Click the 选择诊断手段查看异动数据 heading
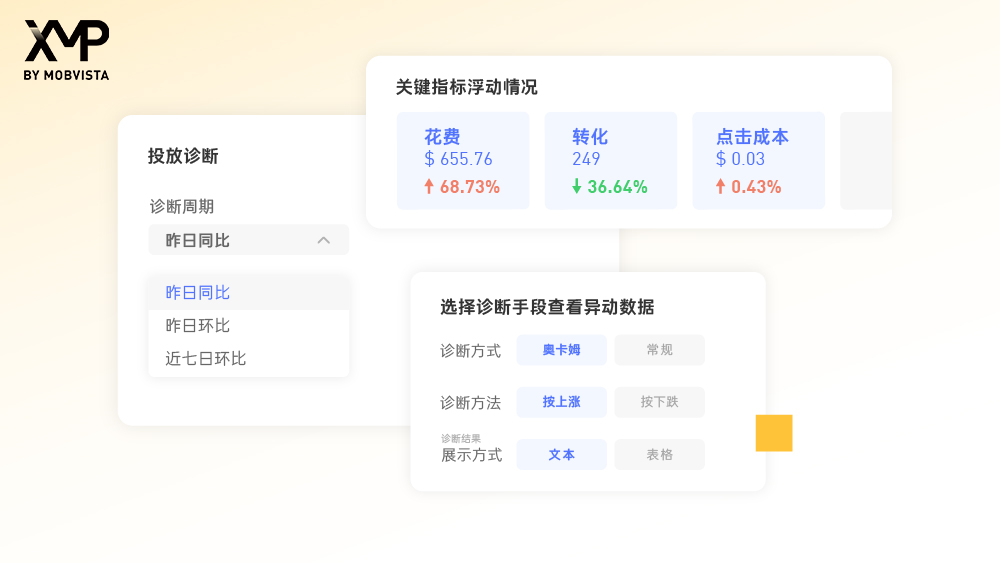Viewport: 1000px width, 563px height. (547, 307)
